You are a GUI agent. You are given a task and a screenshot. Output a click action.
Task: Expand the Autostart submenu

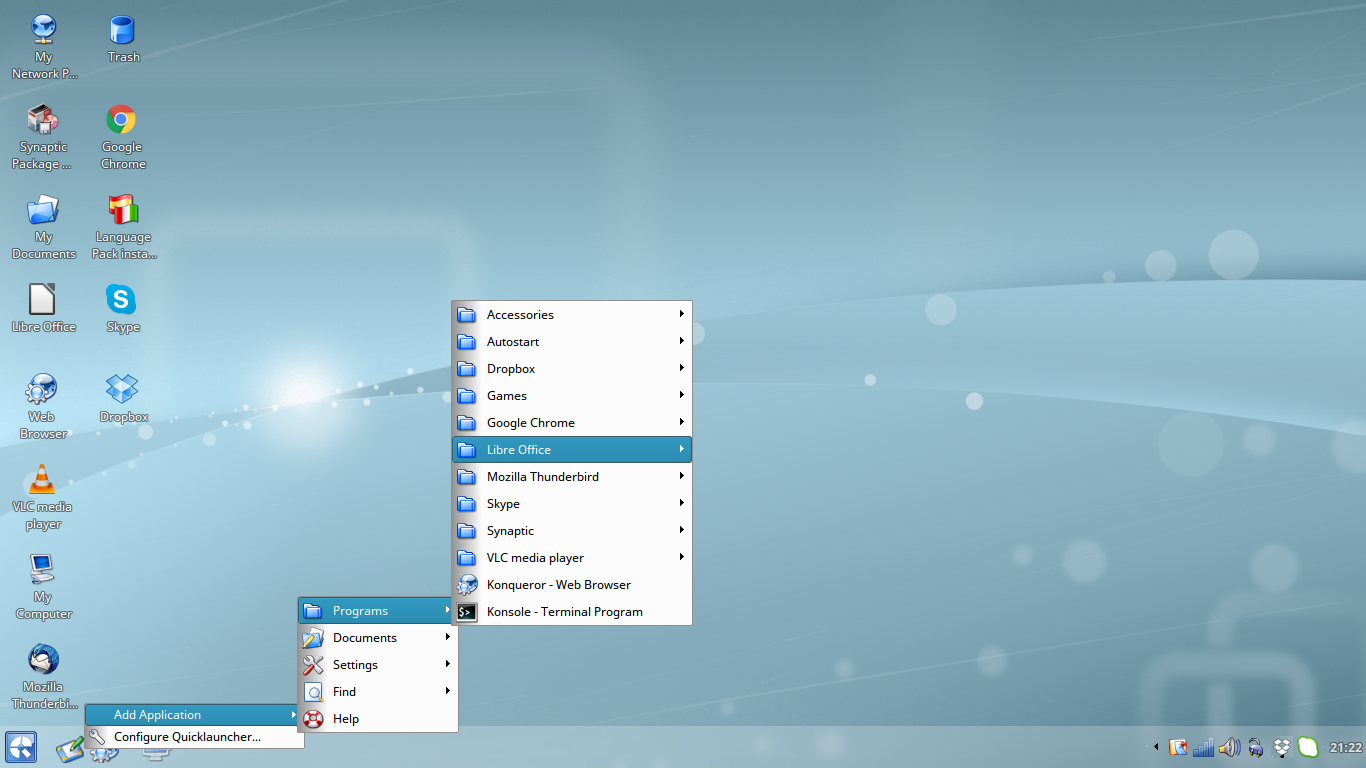tap(572, 341)
